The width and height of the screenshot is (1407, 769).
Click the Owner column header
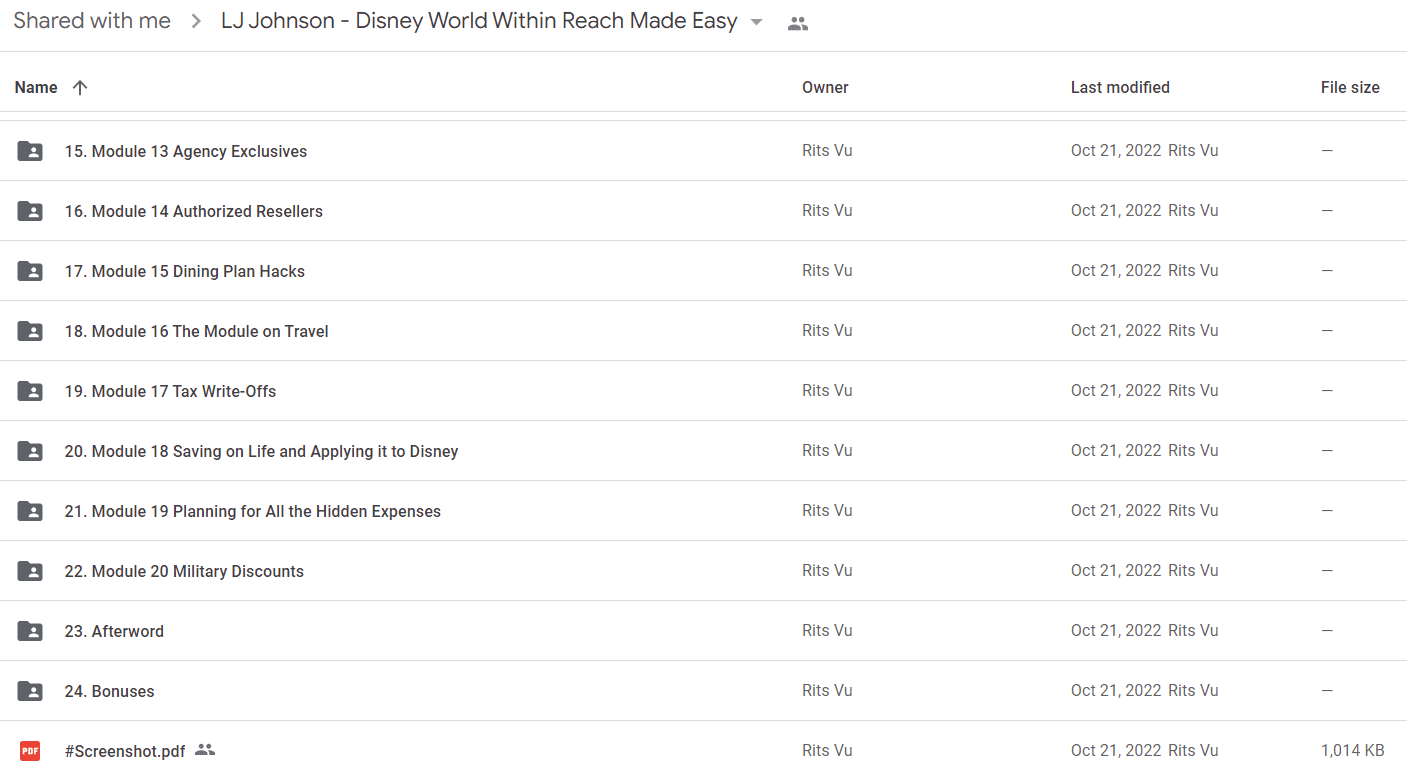(825, 87)
